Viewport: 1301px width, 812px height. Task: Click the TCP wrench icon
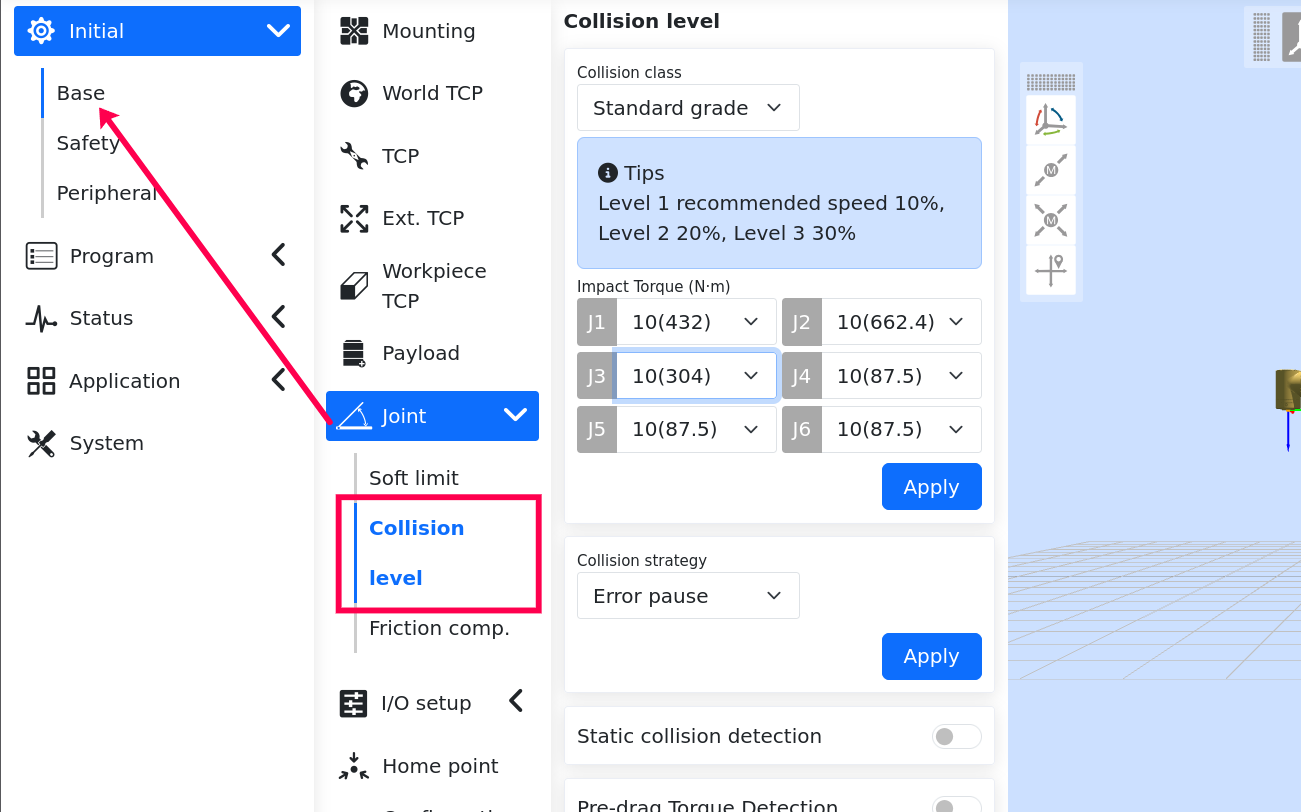354,156
